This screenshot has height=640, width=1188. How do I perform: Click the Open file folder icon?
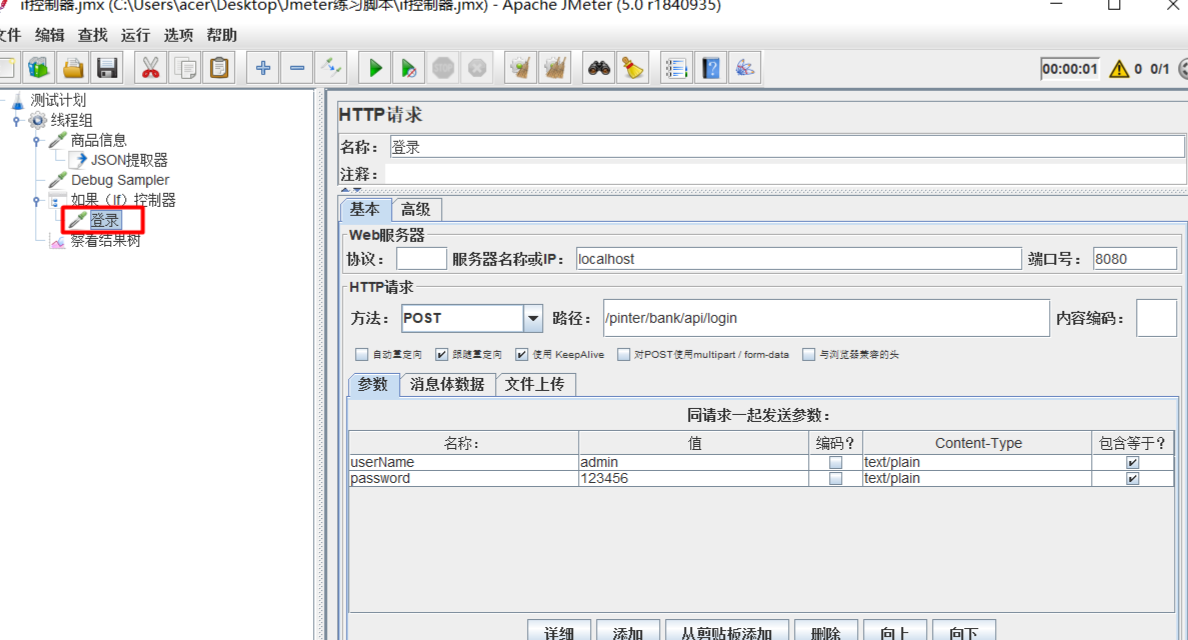pos(73,68)
